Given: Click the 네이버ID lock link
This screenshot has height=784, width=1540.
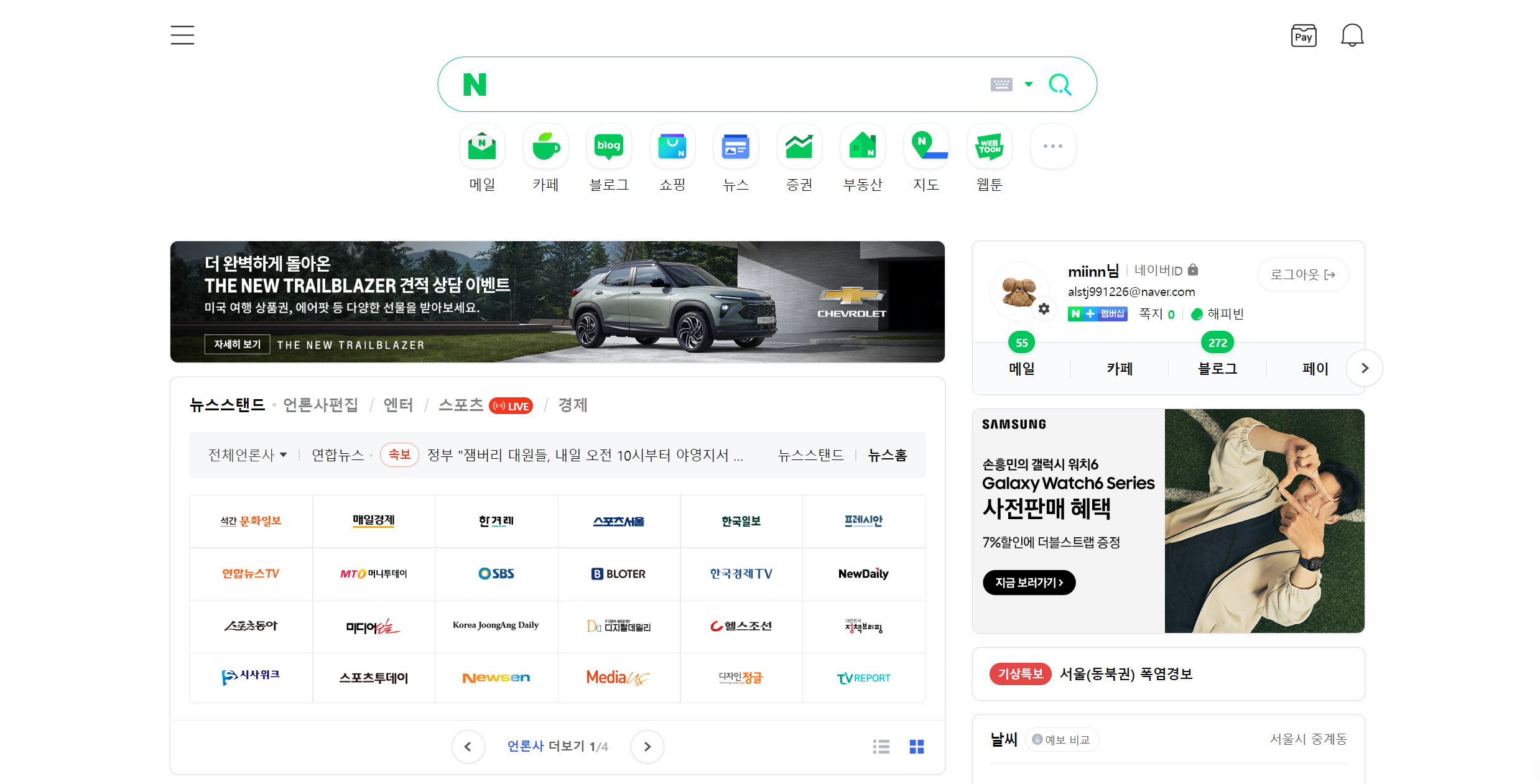Looking at the screenshot, I should click(x=1166, y=270).
